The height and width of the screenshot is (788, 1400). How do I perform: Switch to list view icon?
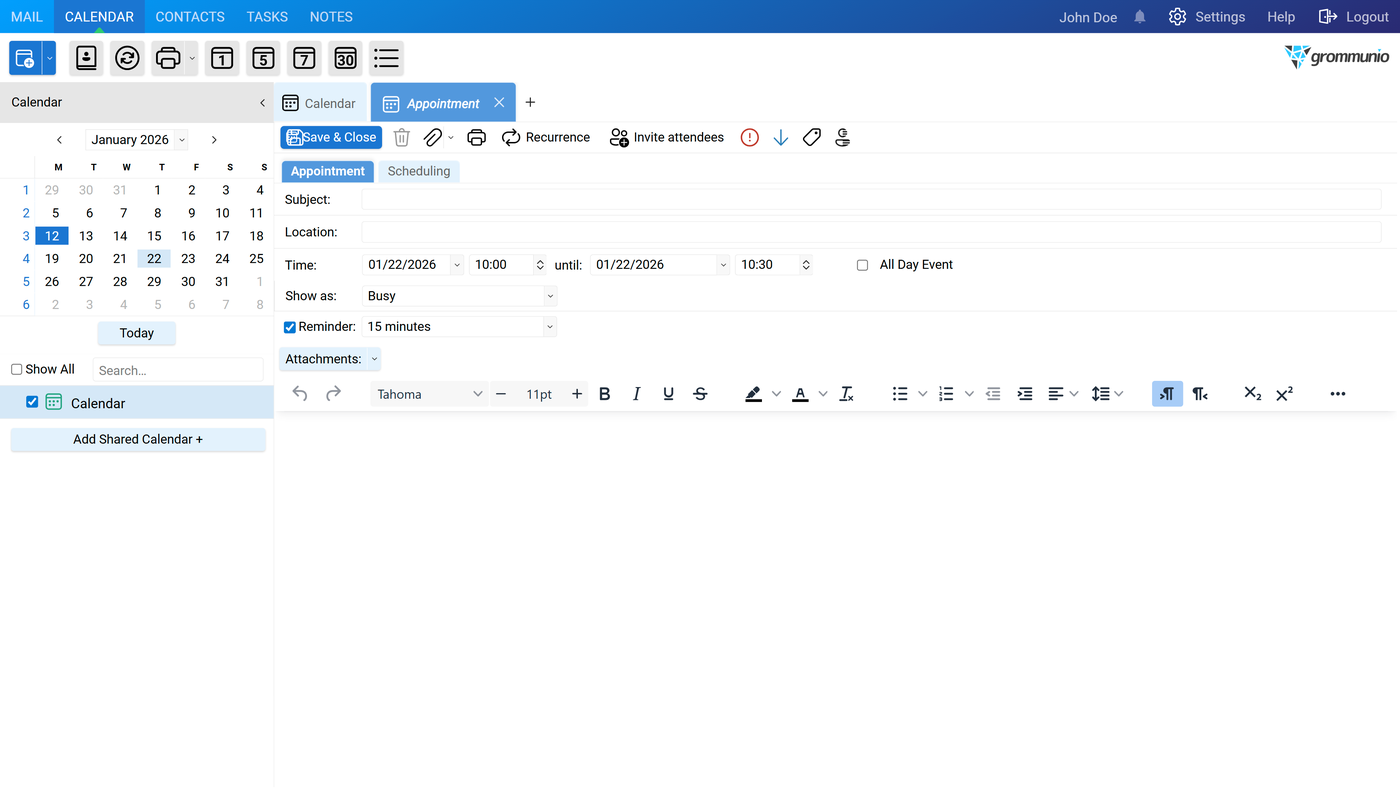386,58
